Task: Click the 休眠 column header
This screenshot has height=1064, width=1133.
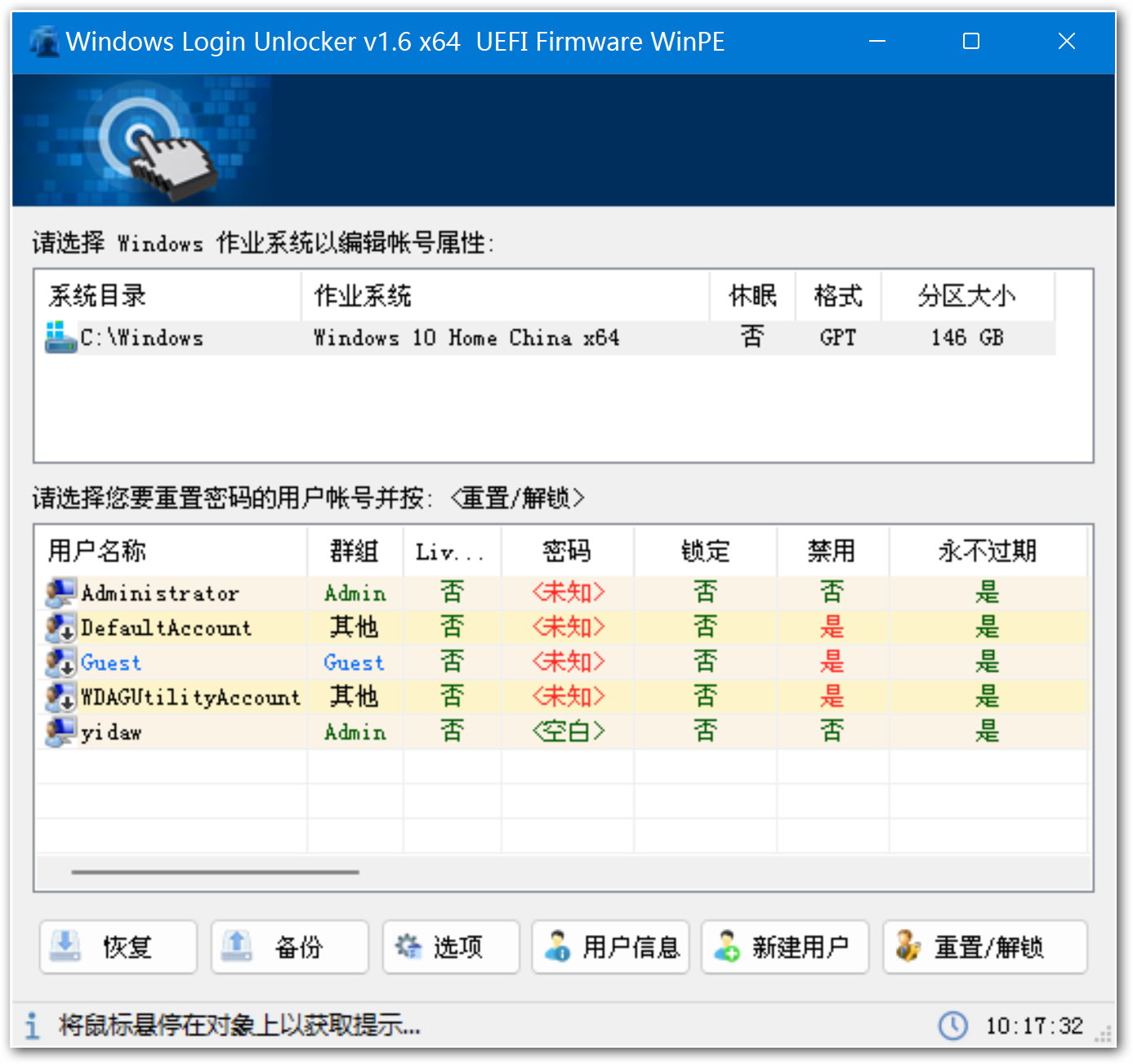Action: (x=752, y=296)
